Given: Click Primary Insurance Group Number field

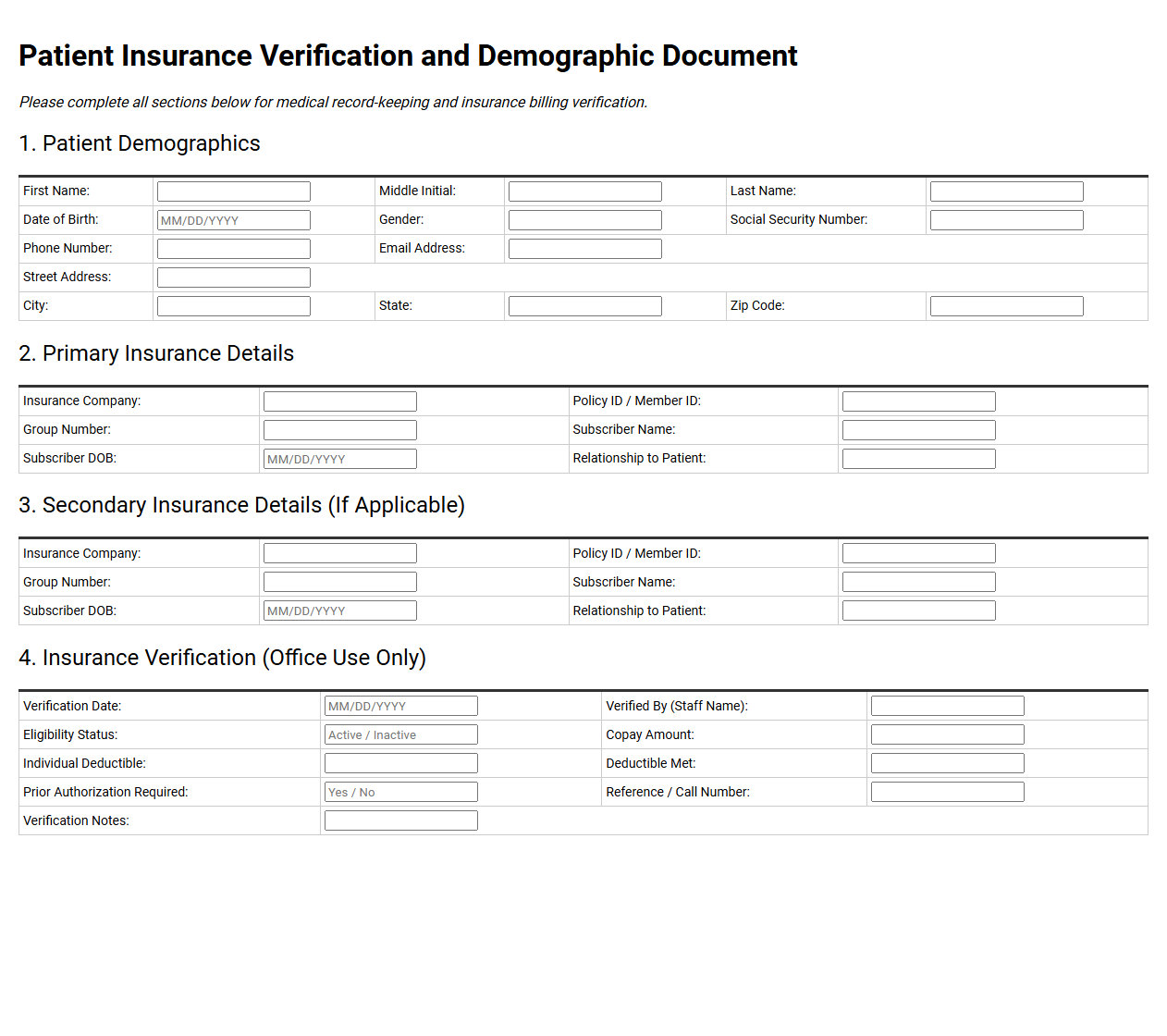Looking at the screenshot, I should click(340, 430).
